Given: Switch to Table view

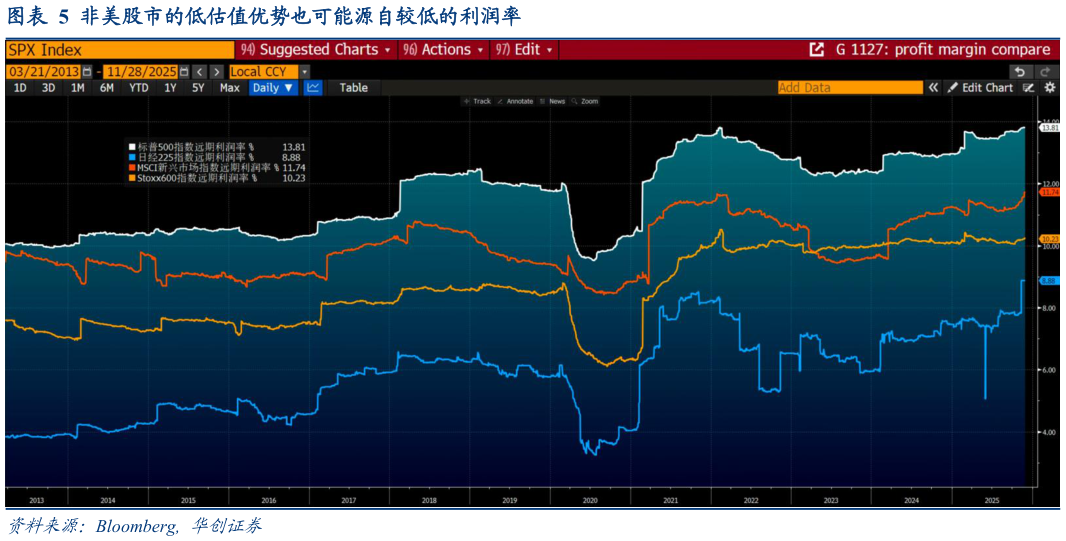Looking at the screenshot, I should tap(353, 88).
